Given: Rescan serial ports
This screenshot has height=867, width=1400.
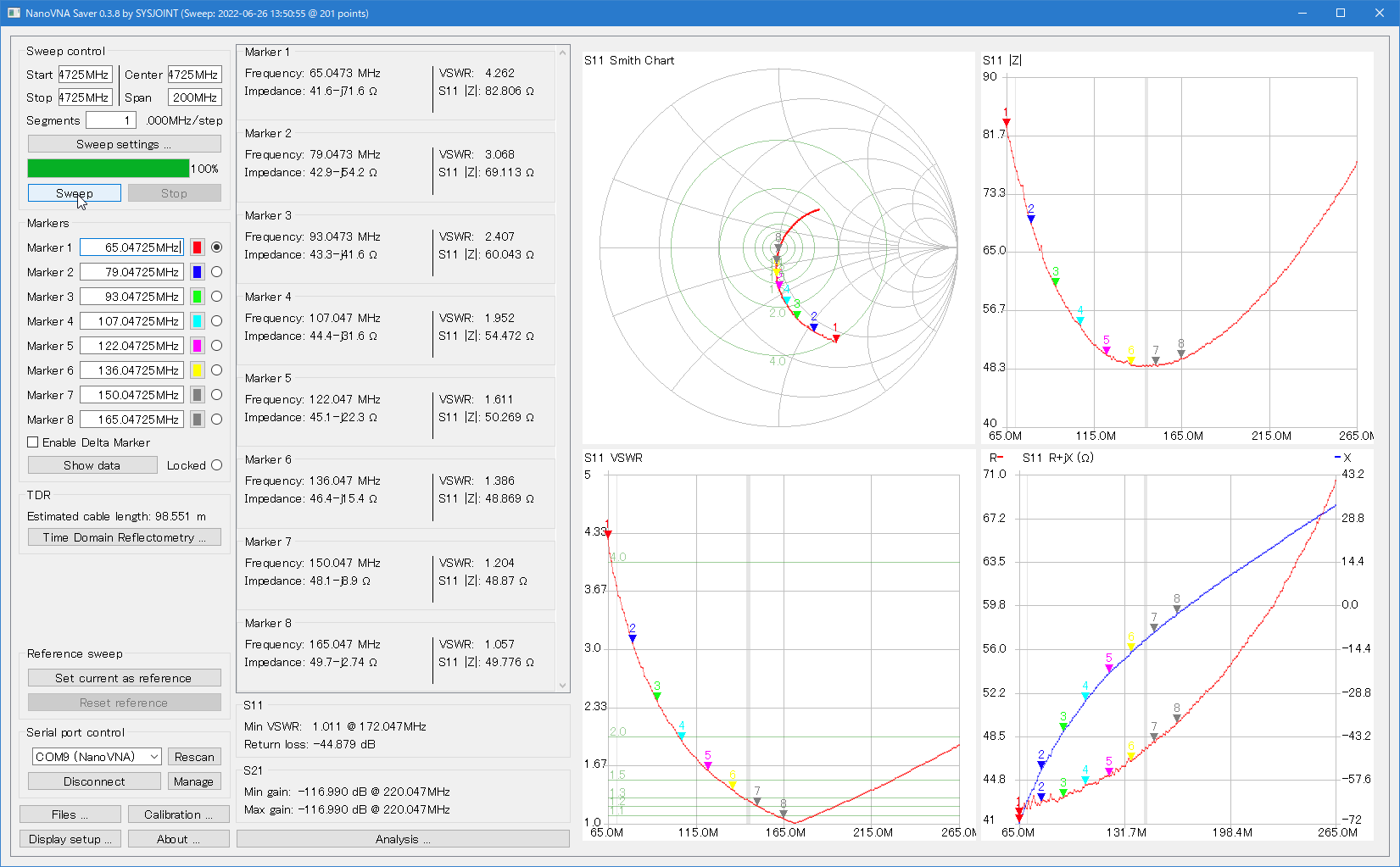Looking at the screenshot, I should [194, 757].
